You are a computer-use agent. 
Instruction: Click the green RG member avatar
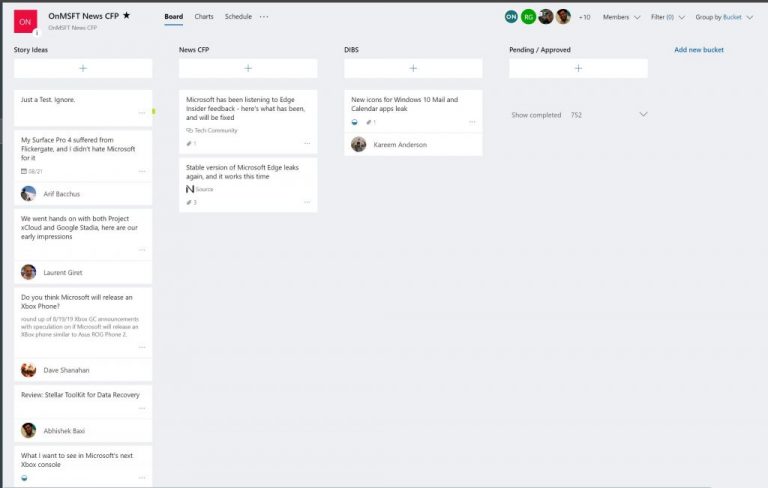click(x=528, y=17)
